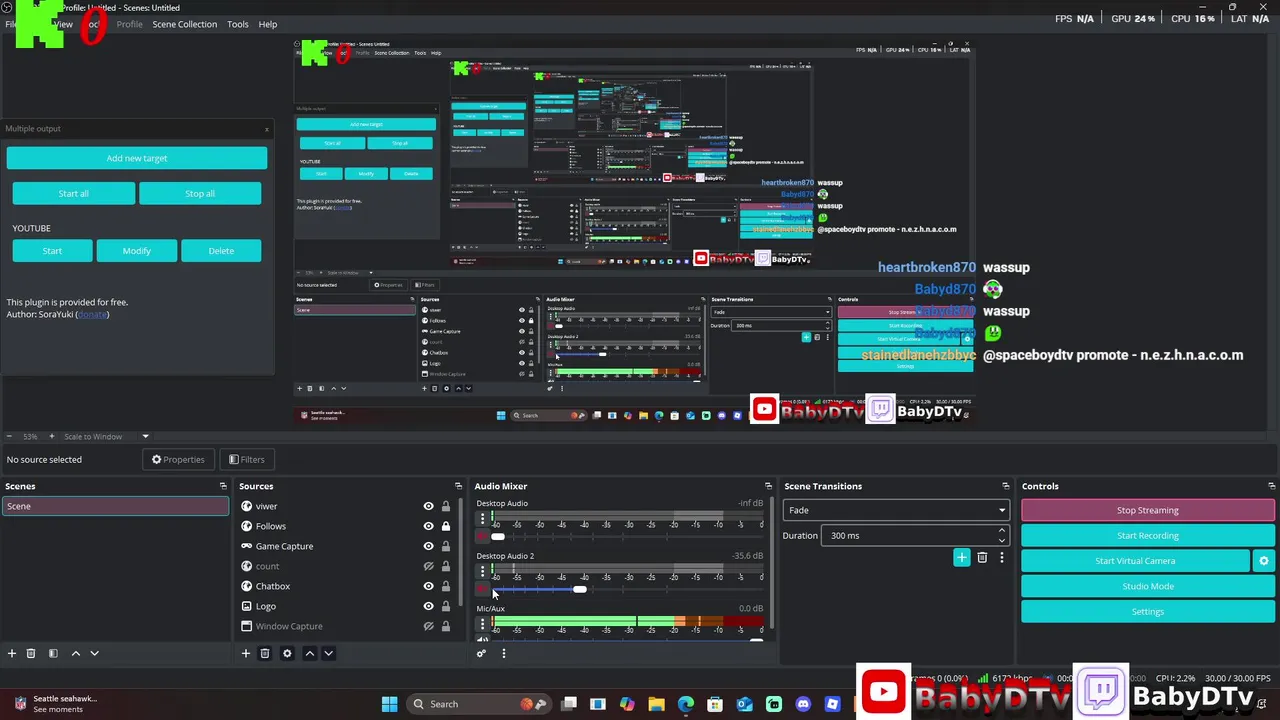Float the Scene Transitions dock icon
The image size is (1280, 720).
tap(1005, 486)
